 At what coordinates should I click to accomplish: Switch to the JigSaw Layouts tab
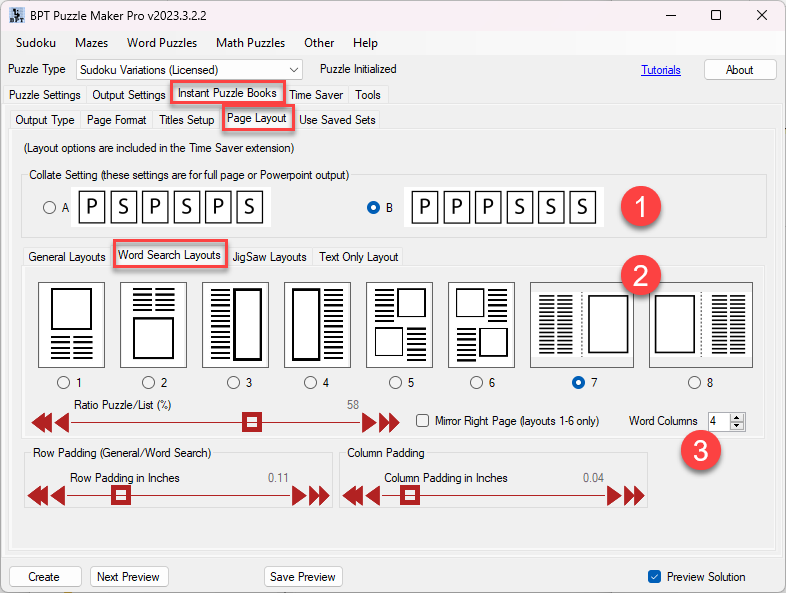click(269, 257)
